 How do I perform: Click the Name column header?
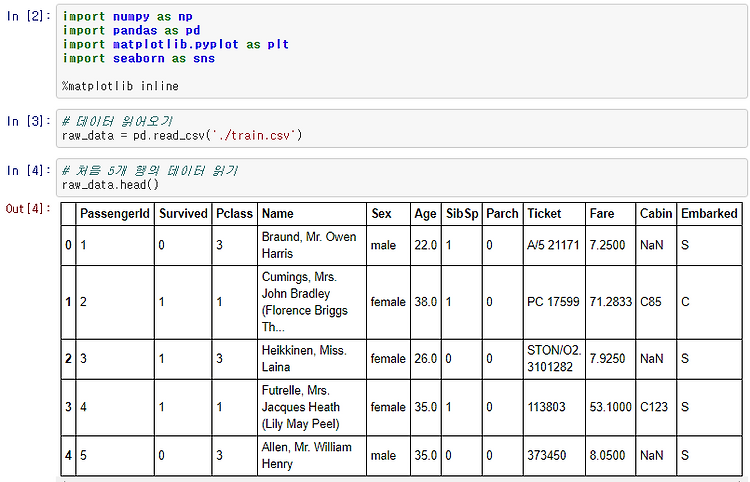point(312,213)
